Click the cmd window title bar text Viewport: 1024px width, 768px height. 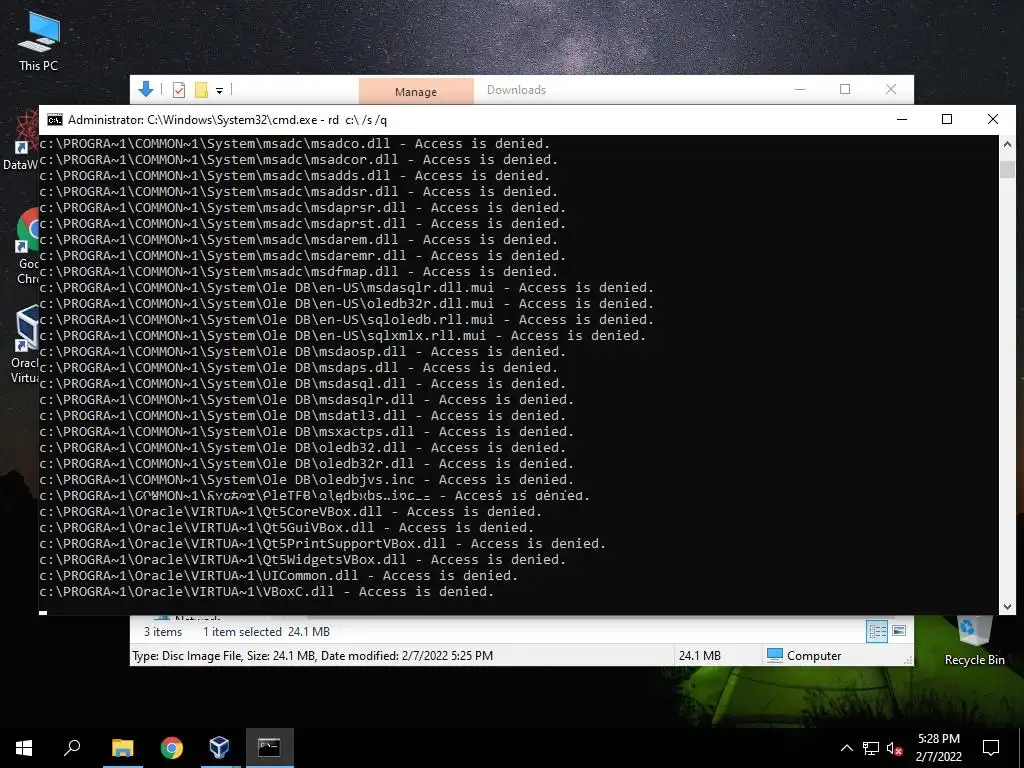227,120
